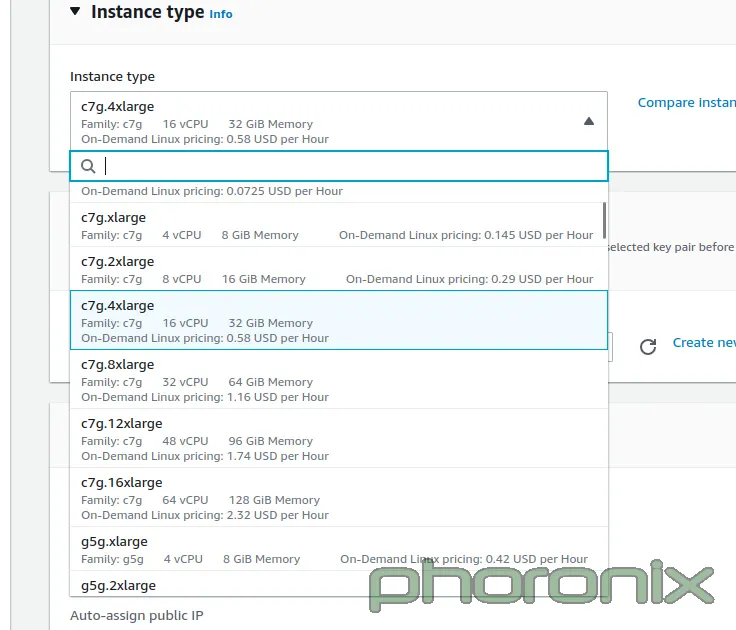The width and height of the screenshot is (736, 630).
Task: Open the Info link beside Instance type
Action: [x=221, y=14]
